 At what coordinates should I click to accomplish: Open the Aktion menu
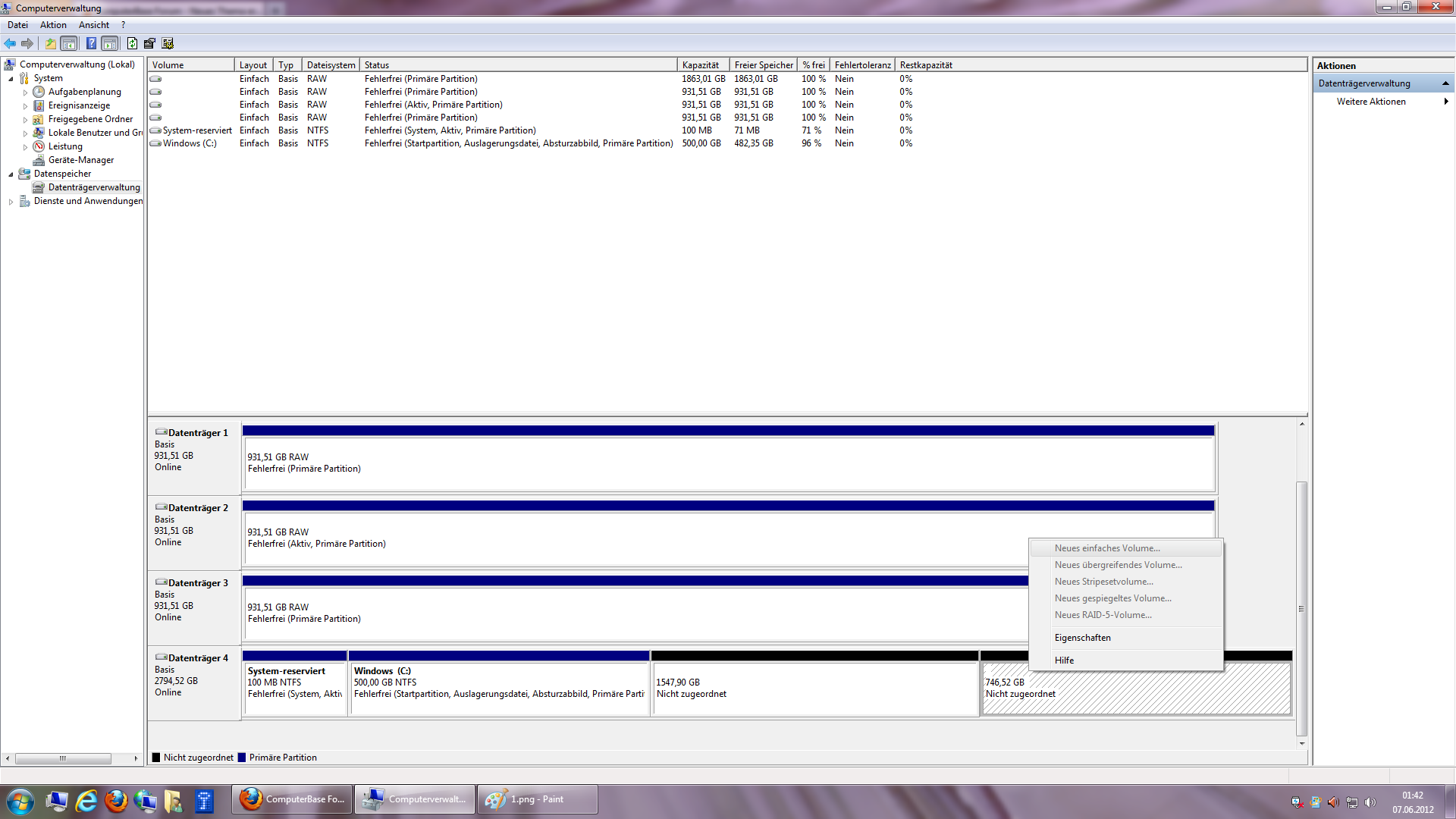pos(53,25)
